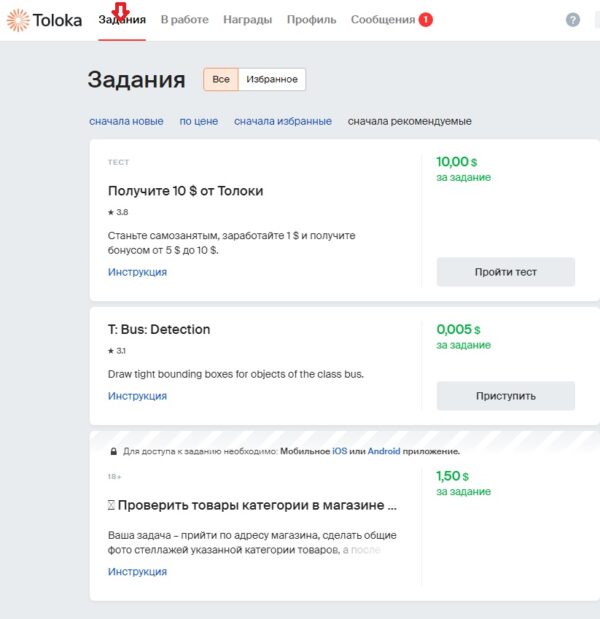Click the 3.1 star rating of Bus task
This screenshot has height=619, width=600.
click(x=118, y=351)
